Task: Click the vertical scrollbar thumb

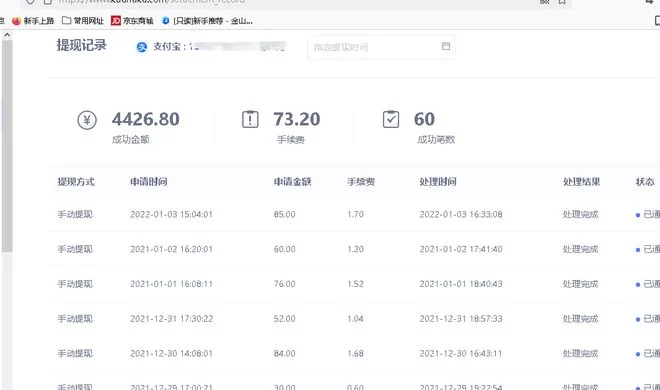Action: click(x=7, y=146)
